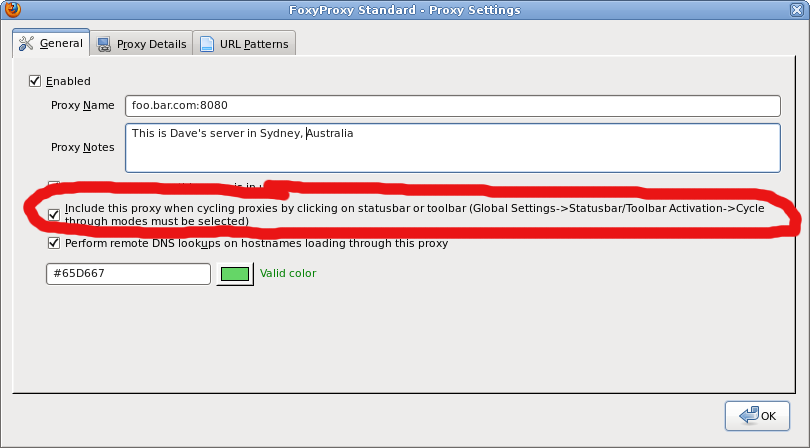
Task: Toggle Perform remote DNS lookups checkbox
Action: pos(54,243)
